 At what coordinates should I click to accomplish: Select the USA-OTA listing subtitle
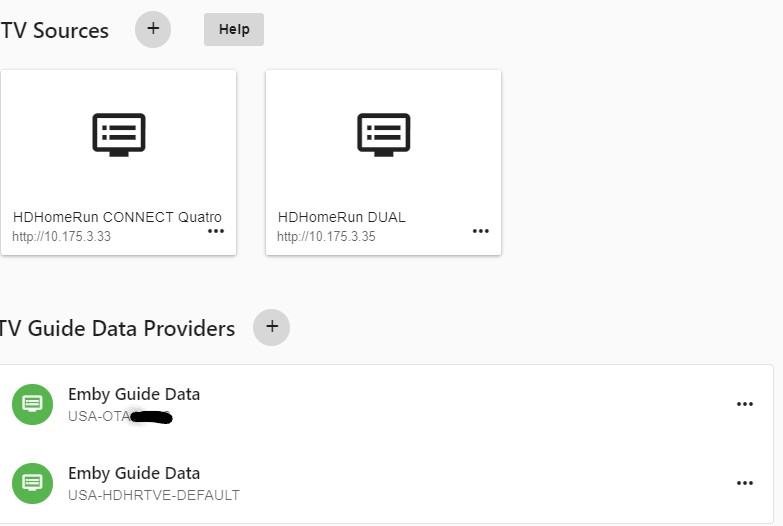tap(120, 417)
